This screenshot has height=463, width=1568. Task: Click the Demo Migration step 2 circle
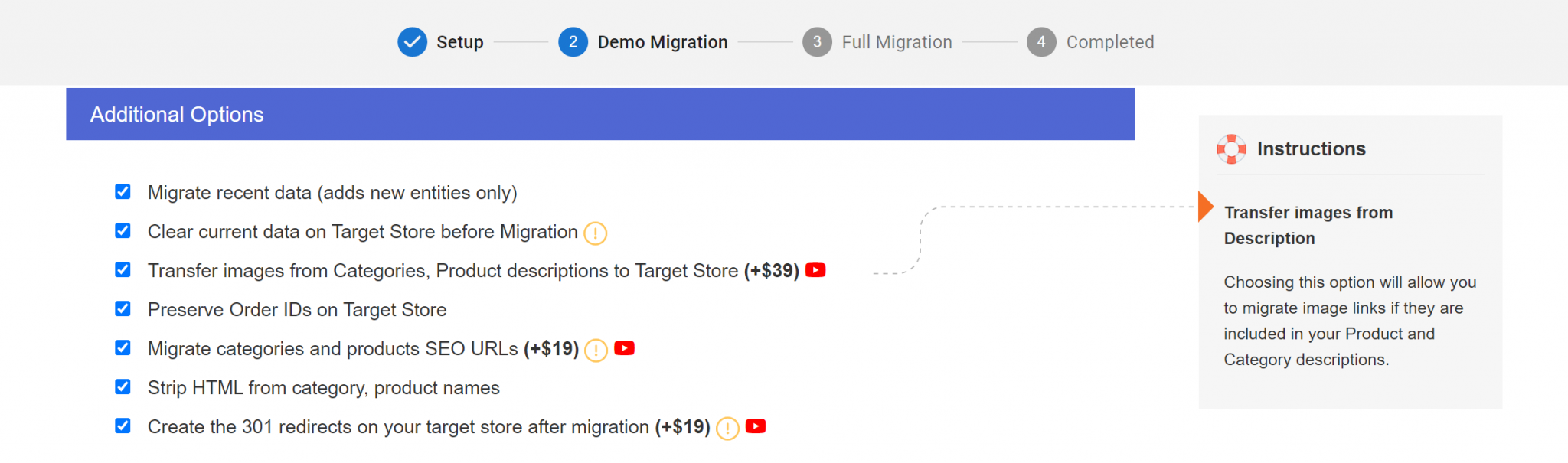pos(573,42)
